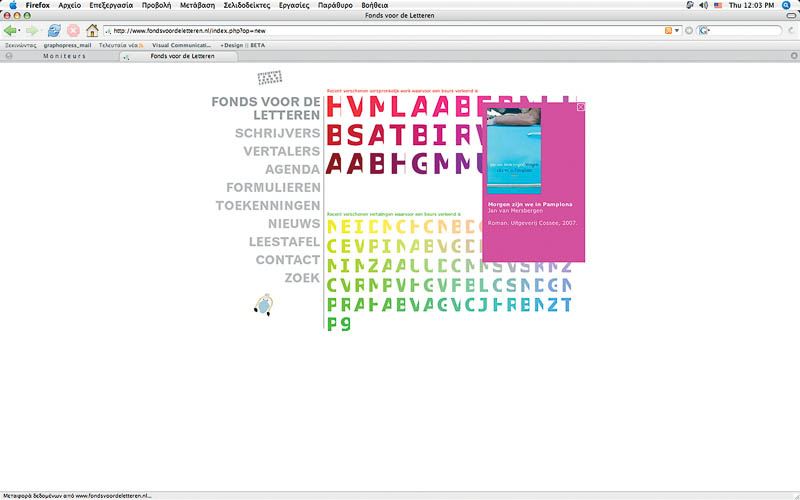Open the Εργασίες menu
The image size is (800, 500).
tap(294, 5)
